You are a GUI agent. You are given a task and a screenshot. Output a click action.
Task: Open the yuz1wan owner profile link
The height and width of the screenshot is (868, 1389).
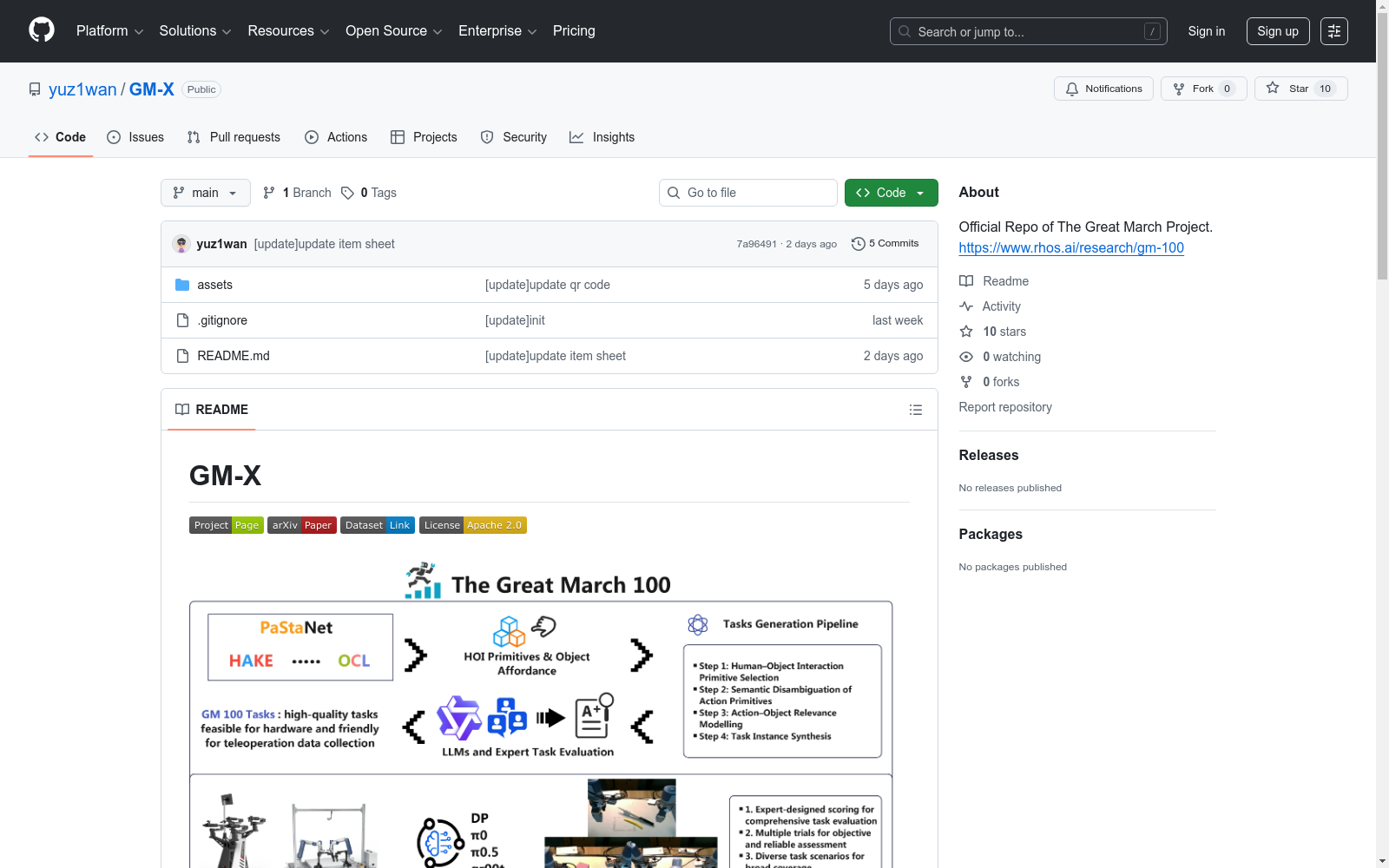tap(82, 89)
